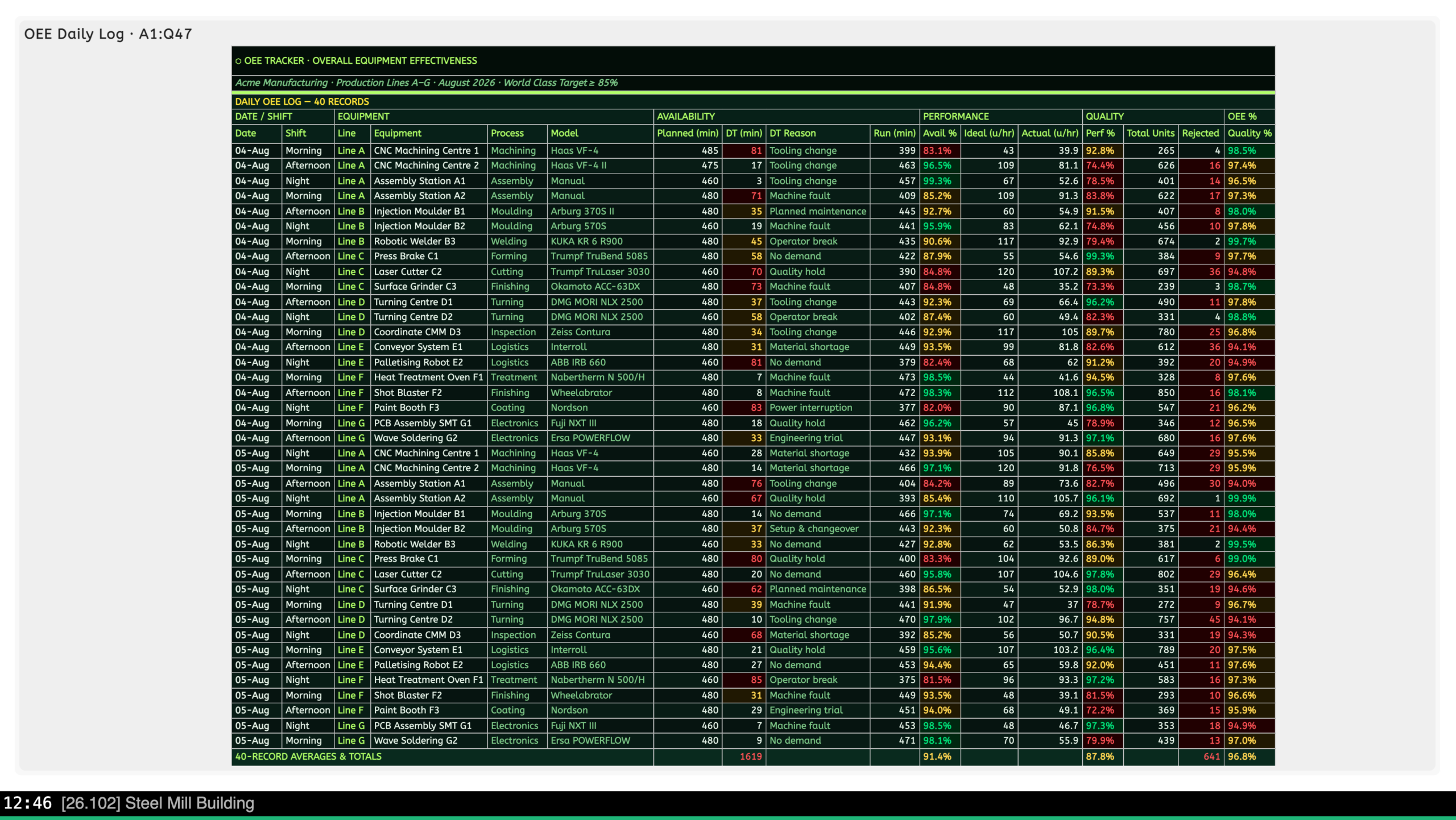The height and width of the screenshot is (820, 1456).
Task: Click the OEE Tracker title circle icon
Action: 238,61
